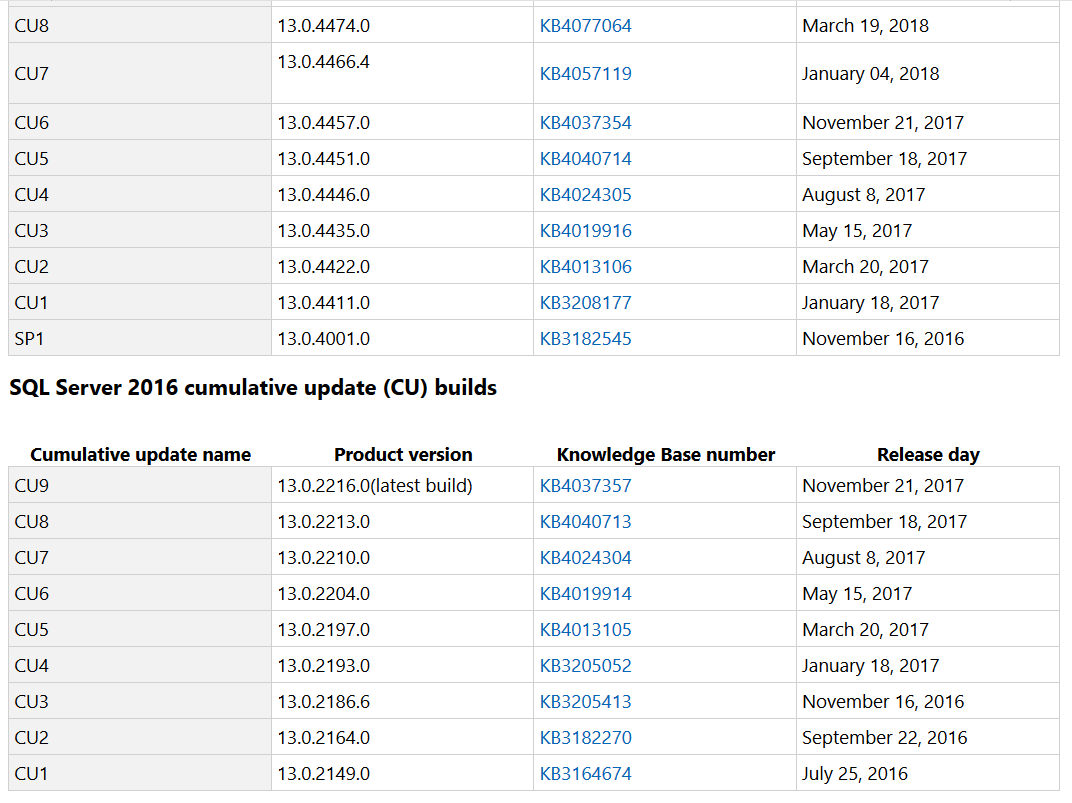1072x803 pixels.
Task: Click KB4019916 in the SP1 table
Action: pos(586,231)
